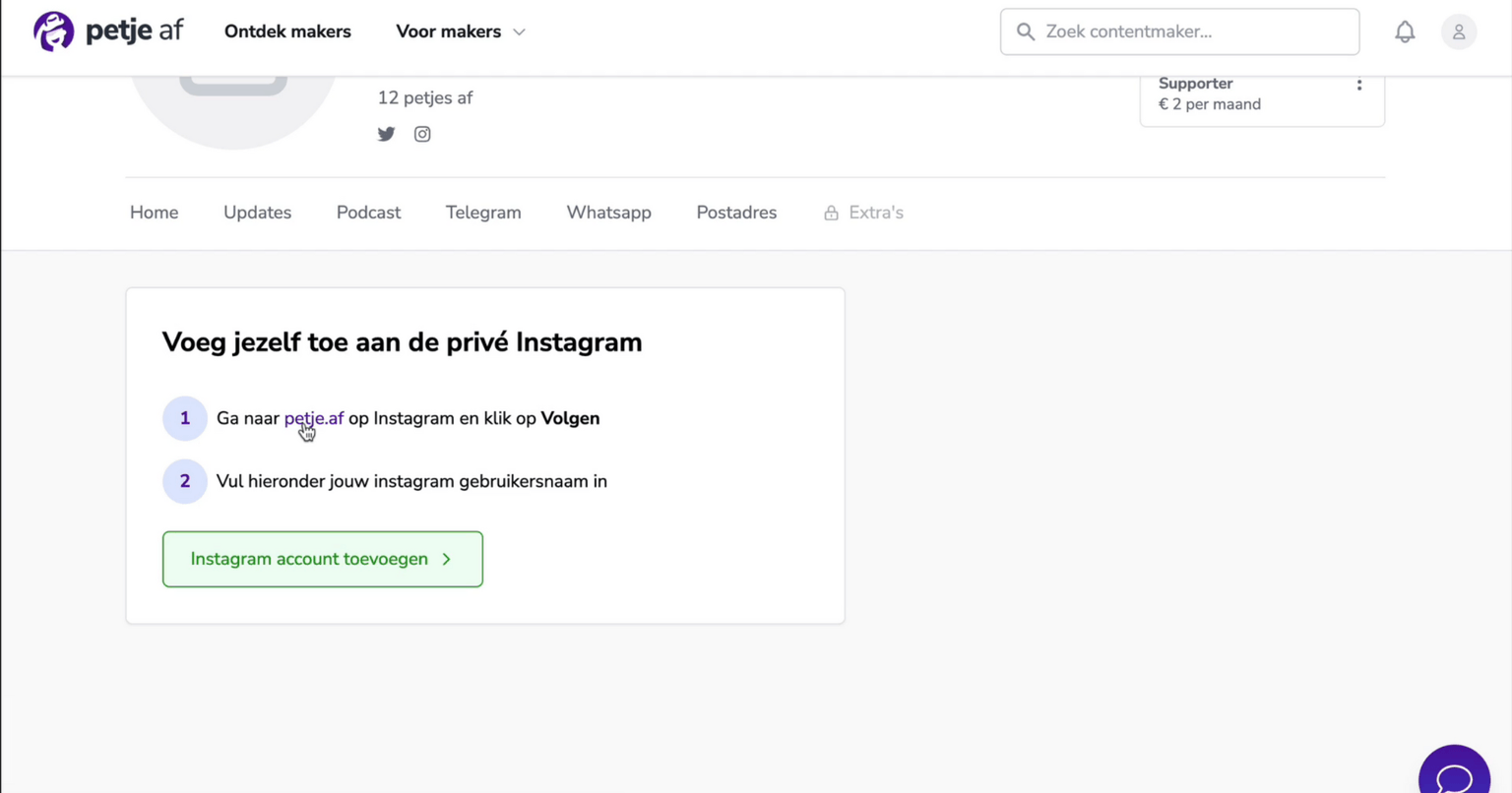Select the Postadres tab

point(736,213)
